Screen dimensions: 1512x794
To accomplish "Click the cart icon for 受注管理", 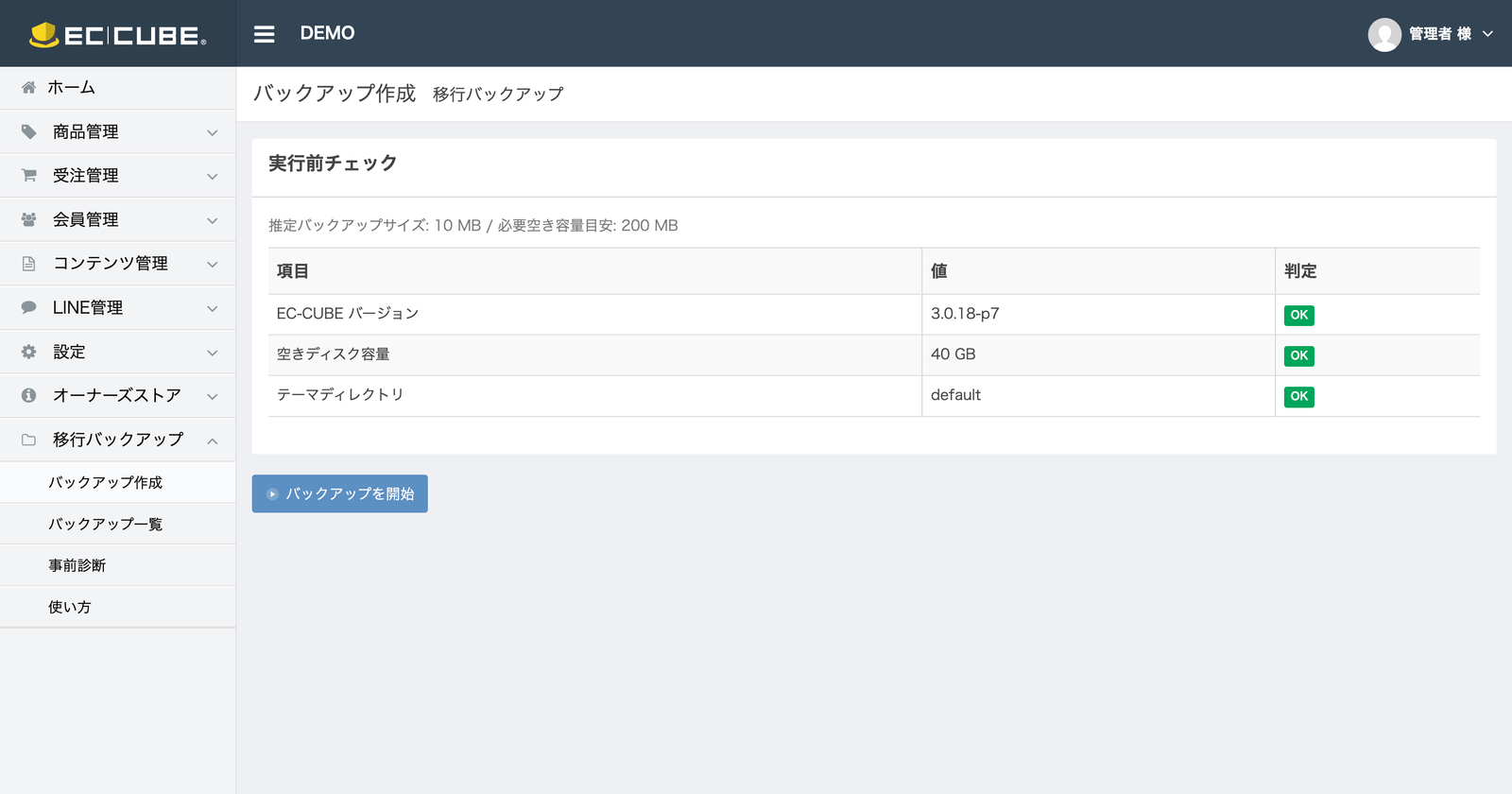I will pyautogui.click(x=29, y=175).
